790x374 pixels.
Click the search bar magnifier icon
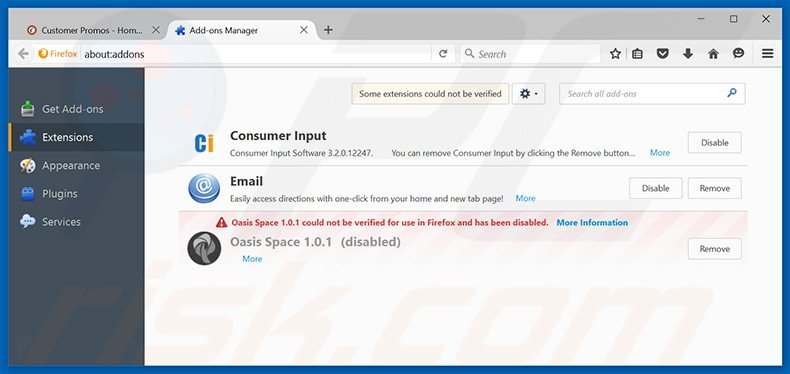tap(470, 53)
